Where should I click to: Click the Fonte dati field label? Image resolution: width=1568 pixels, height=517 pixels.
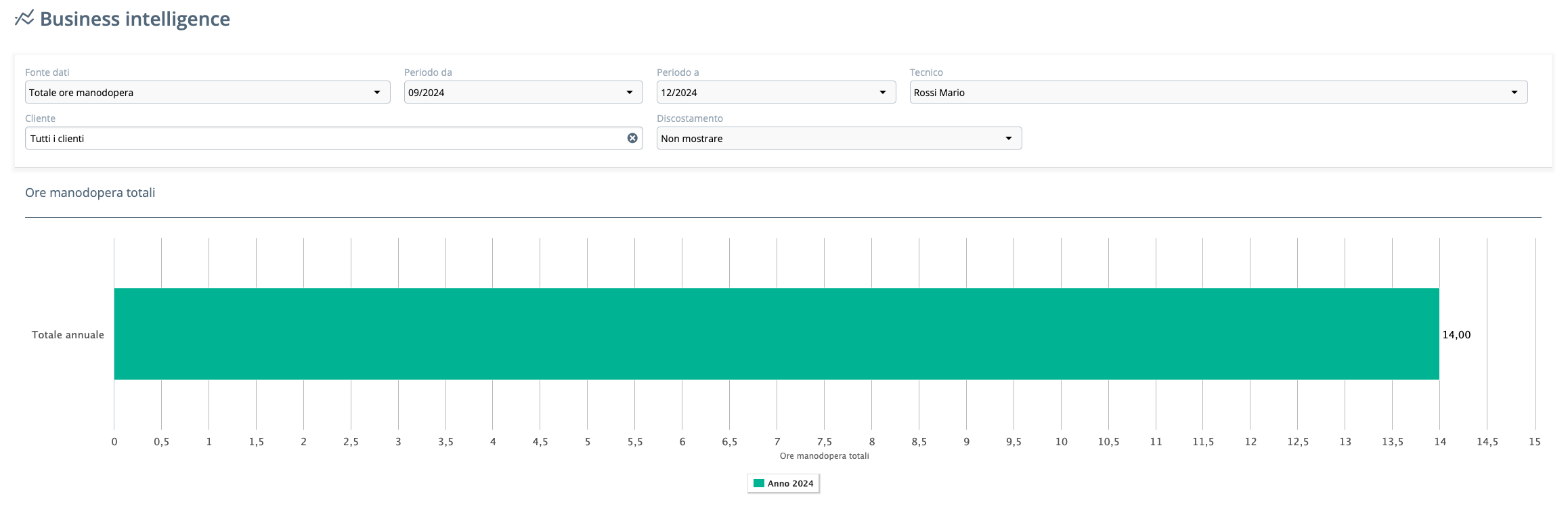pos(47,72)
